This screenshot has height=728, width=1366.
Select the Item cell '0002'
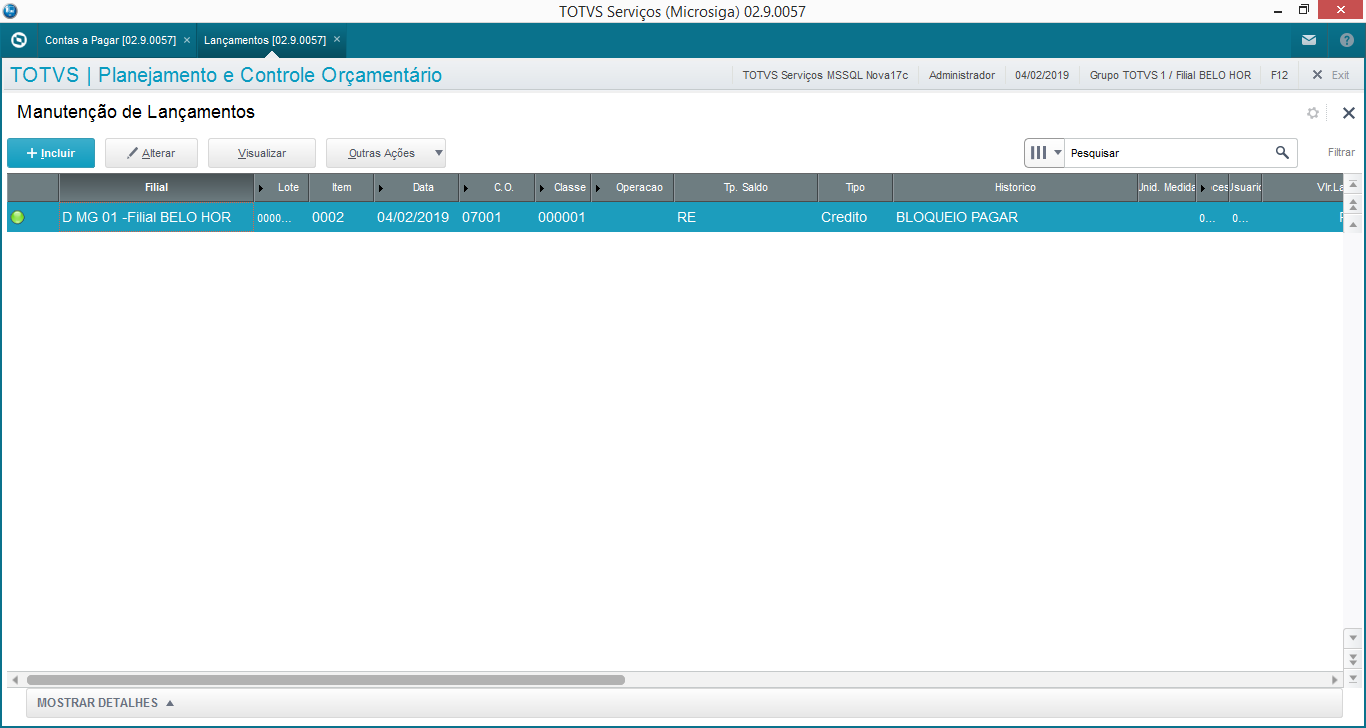point(341,217)
